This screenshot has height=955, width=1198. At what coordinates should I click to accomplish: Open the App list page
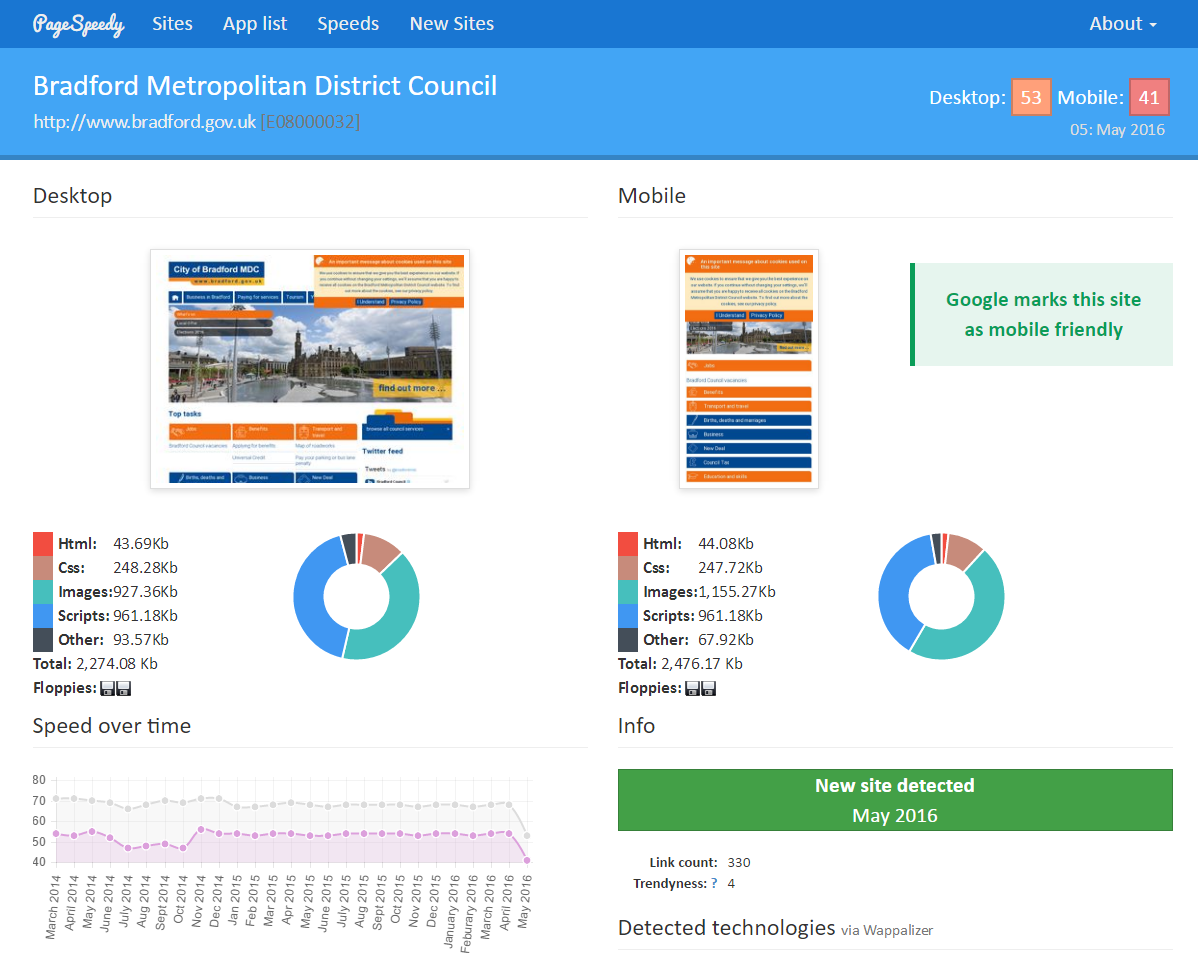click(255, 24)
